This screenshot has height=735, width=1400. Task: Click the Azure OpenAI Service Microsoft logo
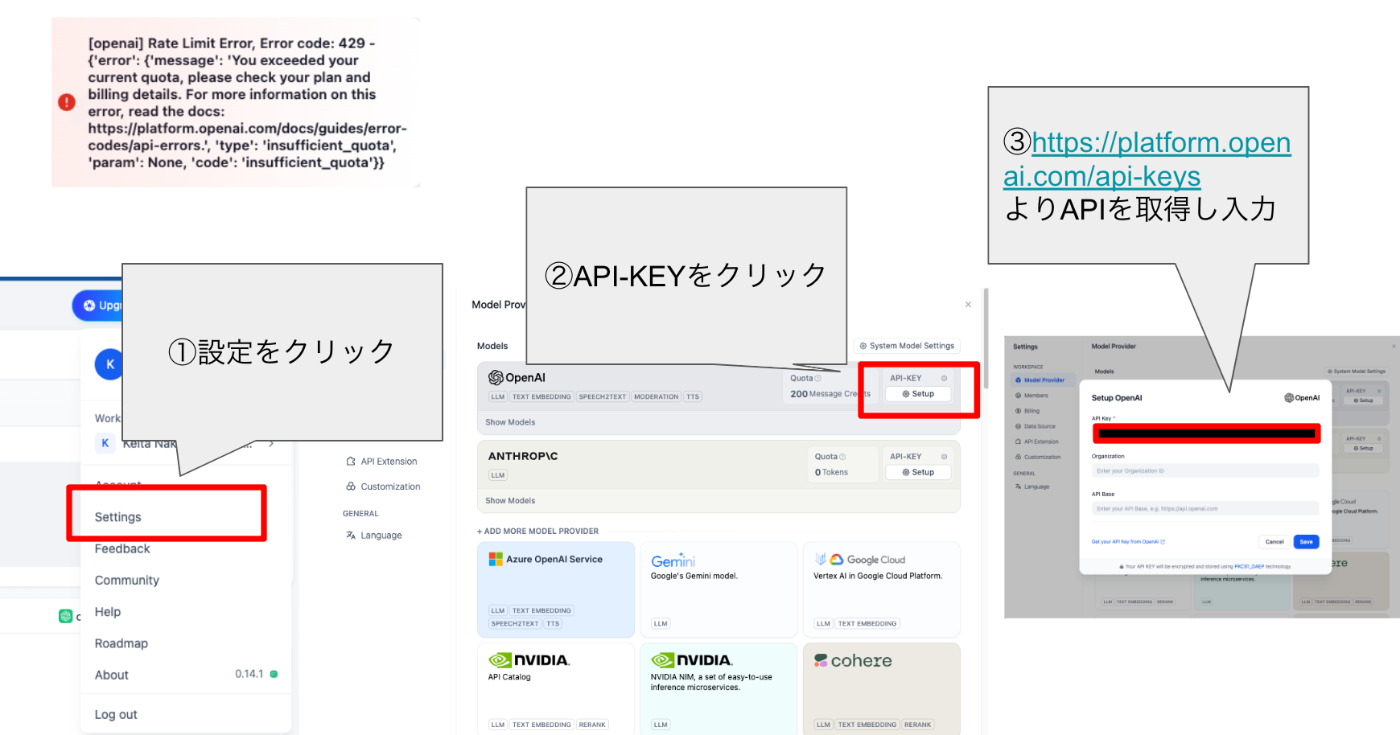[x=495, y=559]
